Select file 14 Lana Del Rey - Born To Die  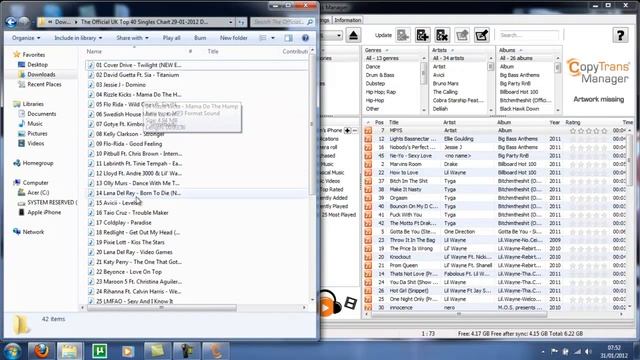tap(138, 193)
